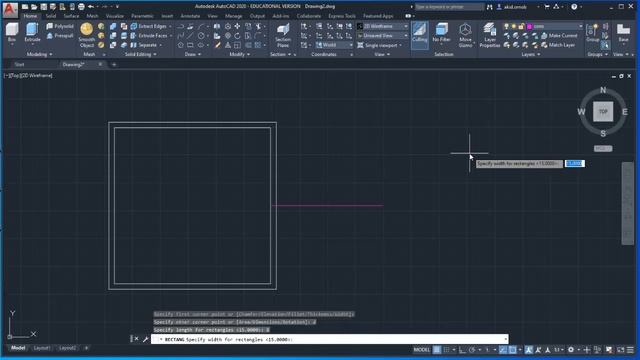Click Extrude Faces in Solid Editing
The image size is (640, 360).
point(149,36)
